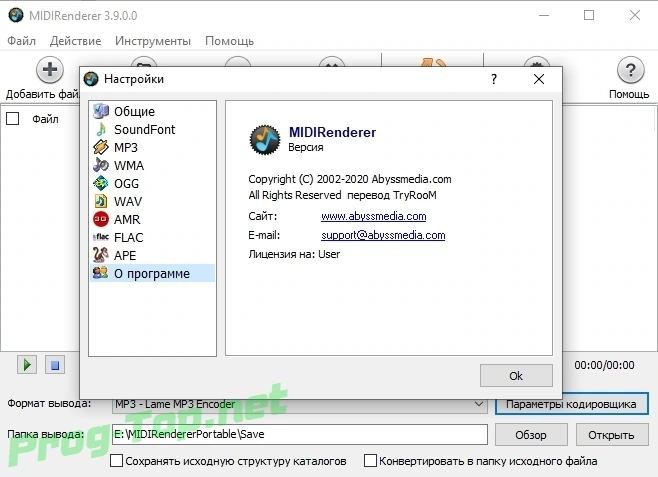658x477 pixels.
Task: Enable Сохранять исходную структуру каталогов checkbox
Action: 116,461
